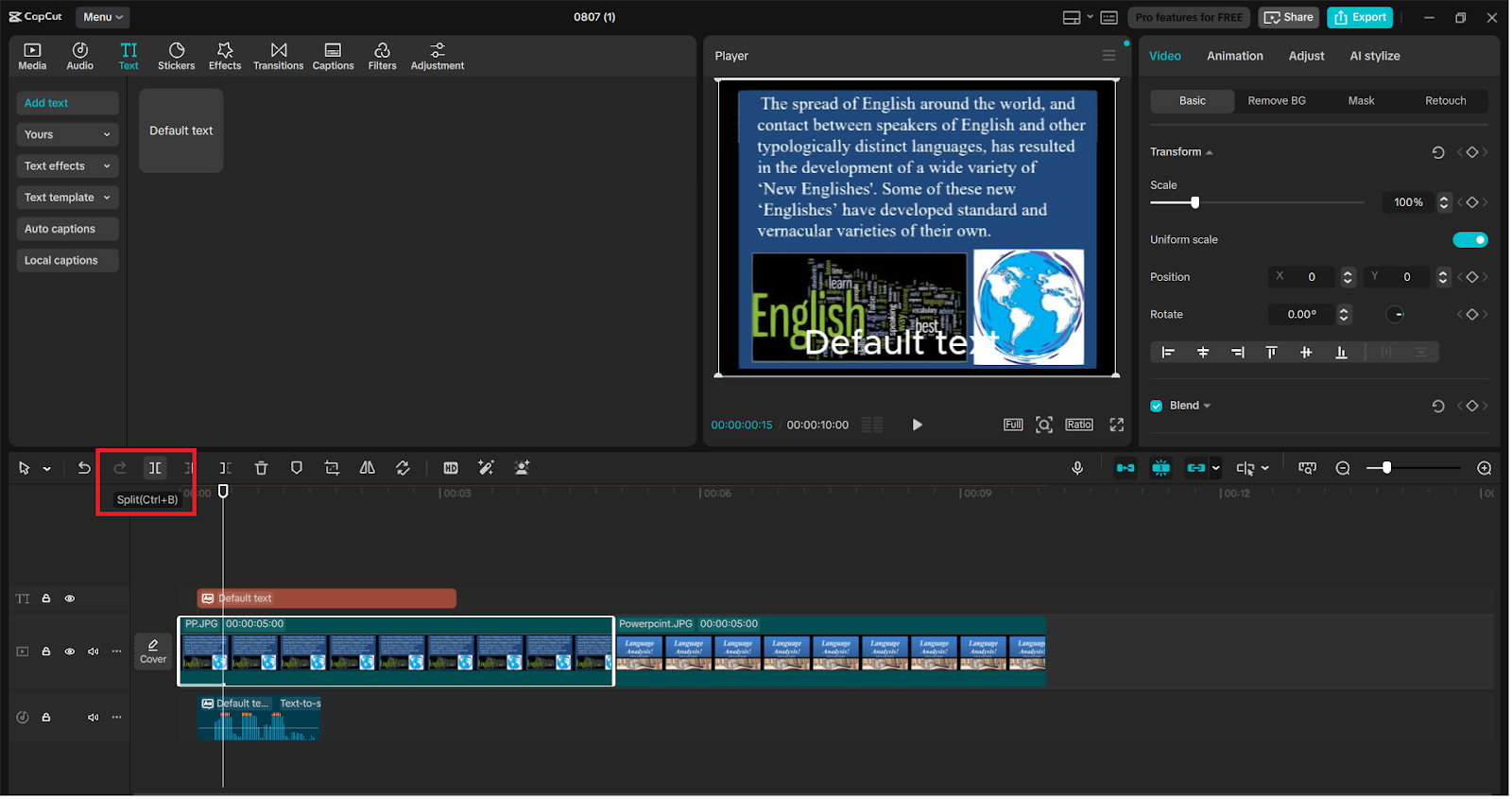Open the player hamburger menu

point(1108,56)
